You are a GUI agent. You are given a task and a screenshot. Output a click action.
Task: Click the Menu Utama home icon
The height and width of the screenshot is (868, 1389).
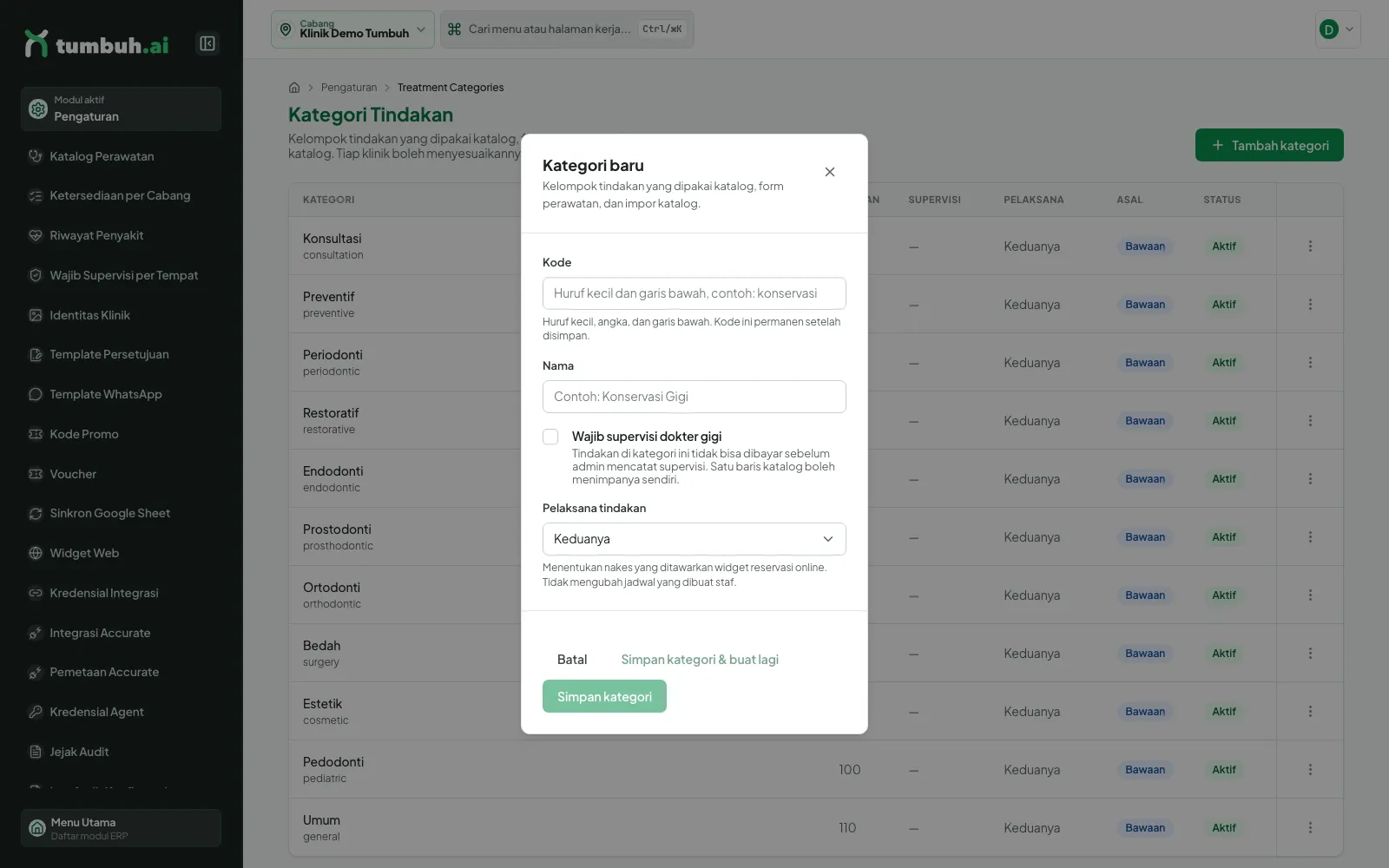[x=37, y=828]
